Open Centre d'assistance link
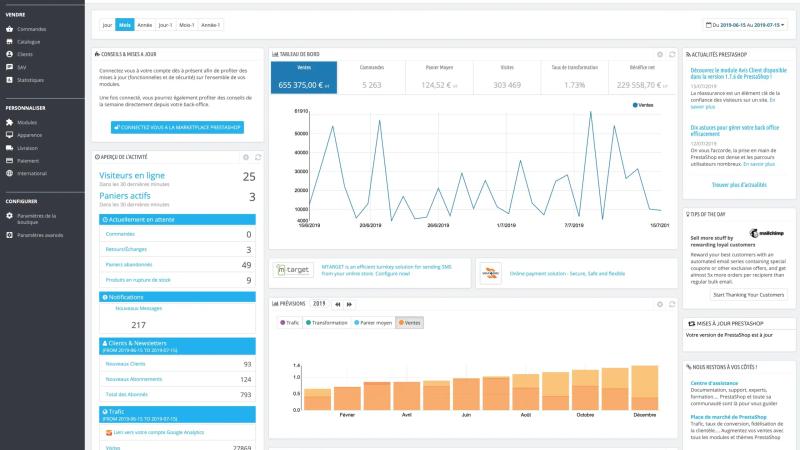The width and height of the screenshot is (800, 450). [x=714, y=383]
